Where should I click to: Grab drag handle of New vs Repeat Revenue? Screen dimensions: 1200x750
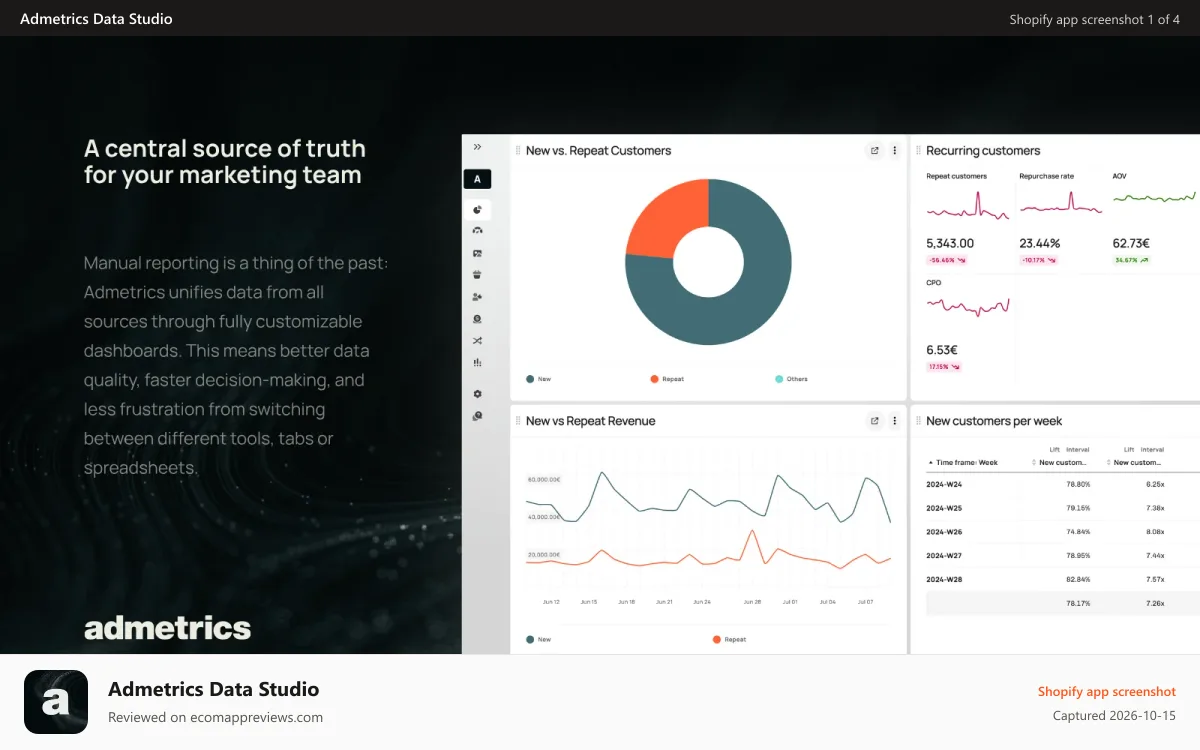click(518, 421)
